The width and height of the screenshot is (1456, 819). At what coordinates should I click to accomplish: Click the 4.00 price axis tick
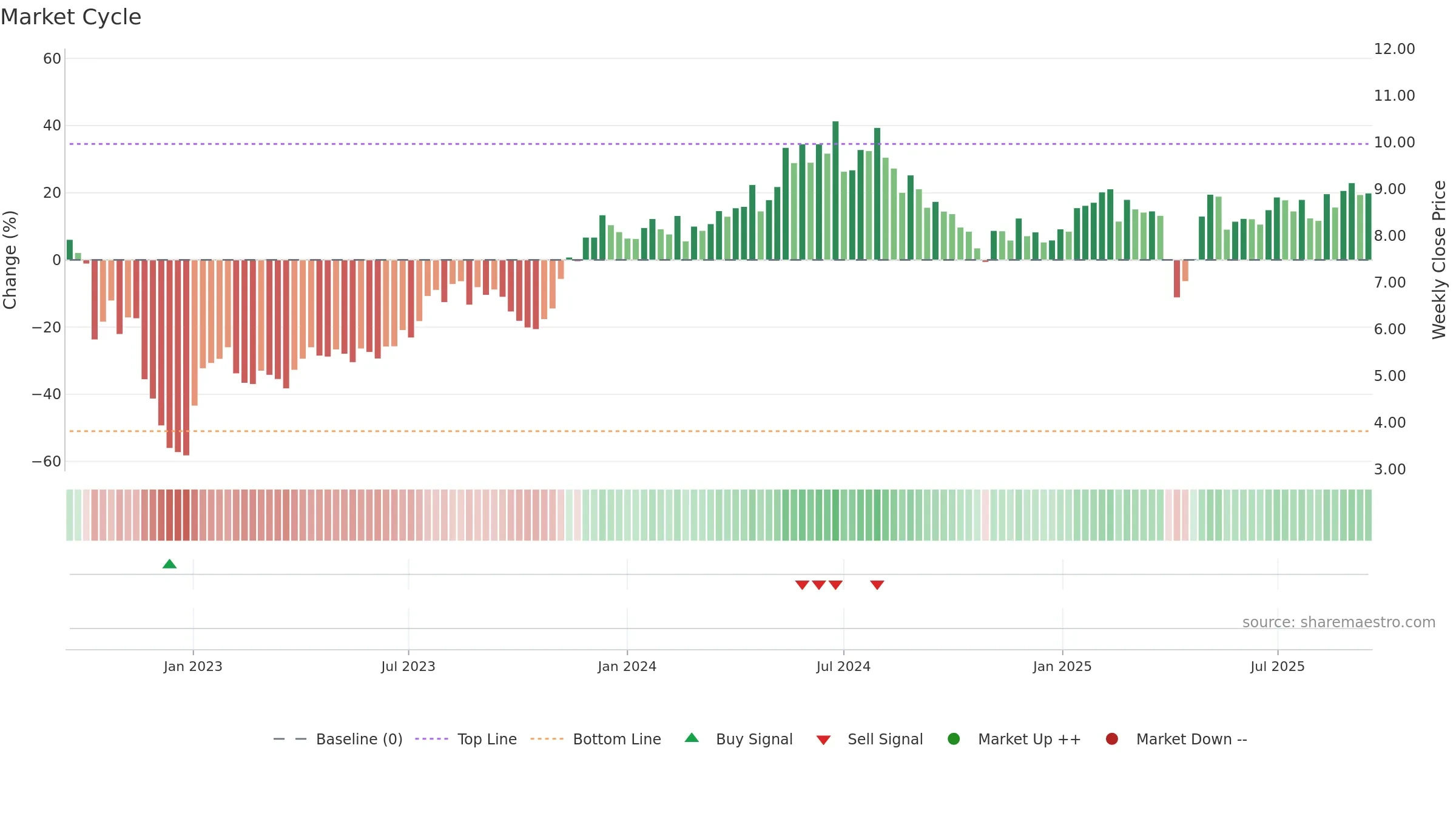click(1390, 423)
